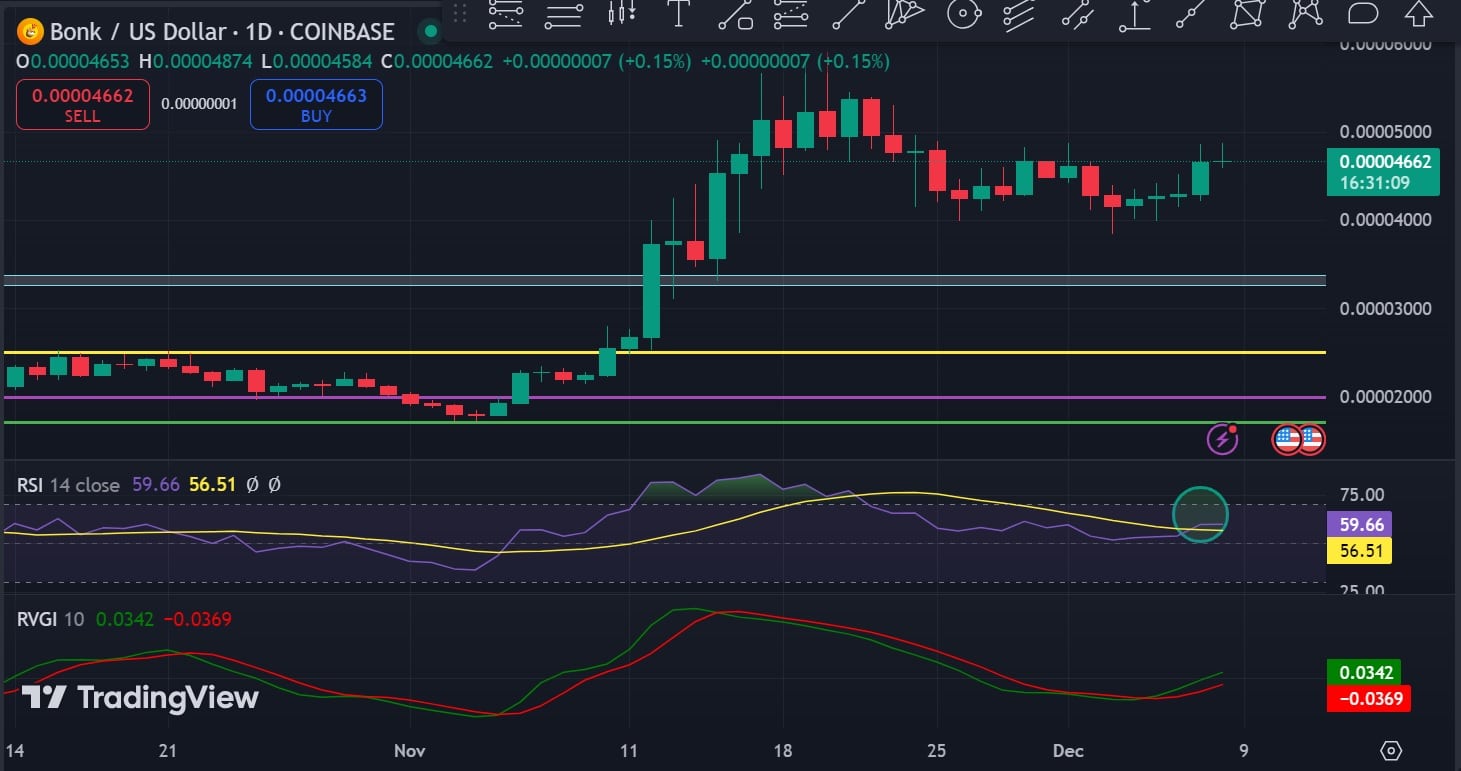Click the spread value 0.00000001

[199, 104]
